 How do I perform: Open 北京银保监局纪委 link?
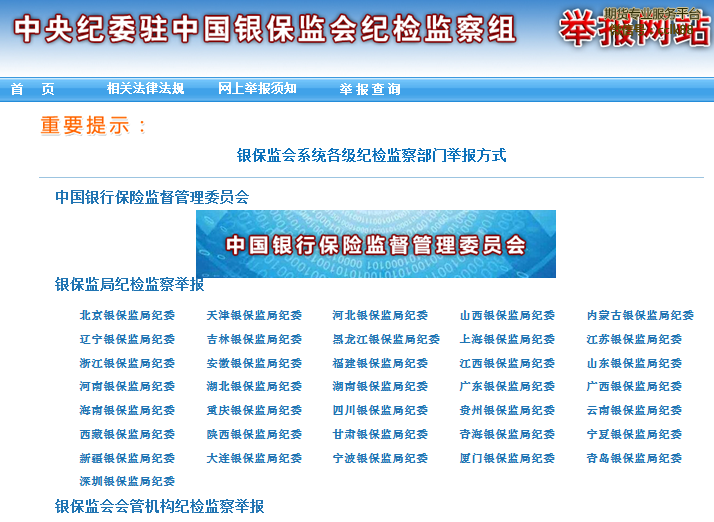[127, 315]
